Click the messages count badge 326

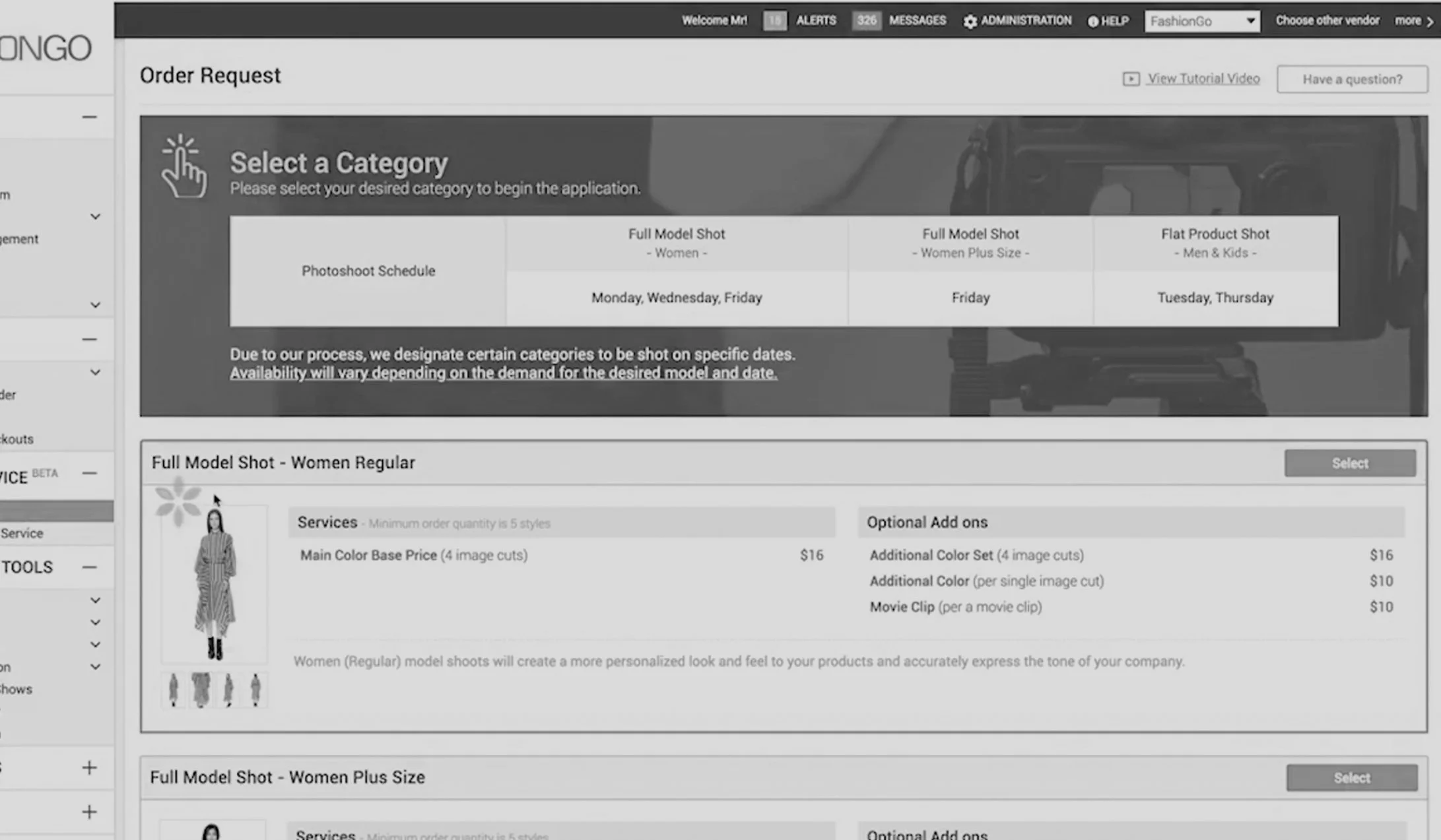(866, 20)
